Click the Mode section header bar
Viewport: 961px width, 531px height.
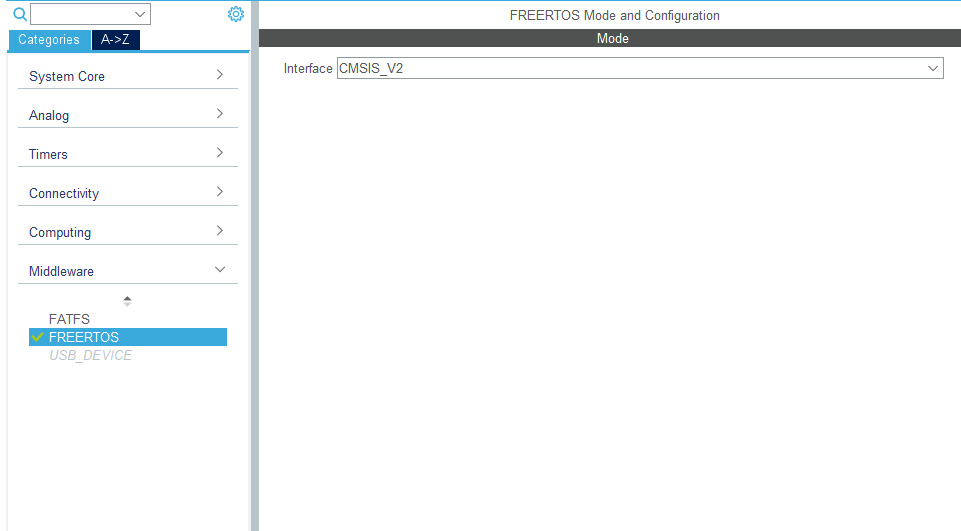coord(610,38)
